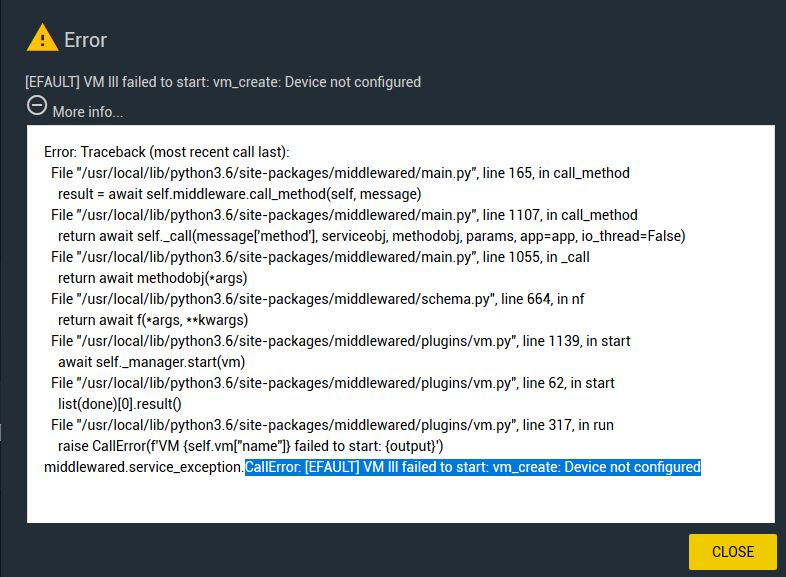Click the highlighted CallError text
The height and width of the screenshot is (577, 786).
pyautogui.click(x=473, y=467)
